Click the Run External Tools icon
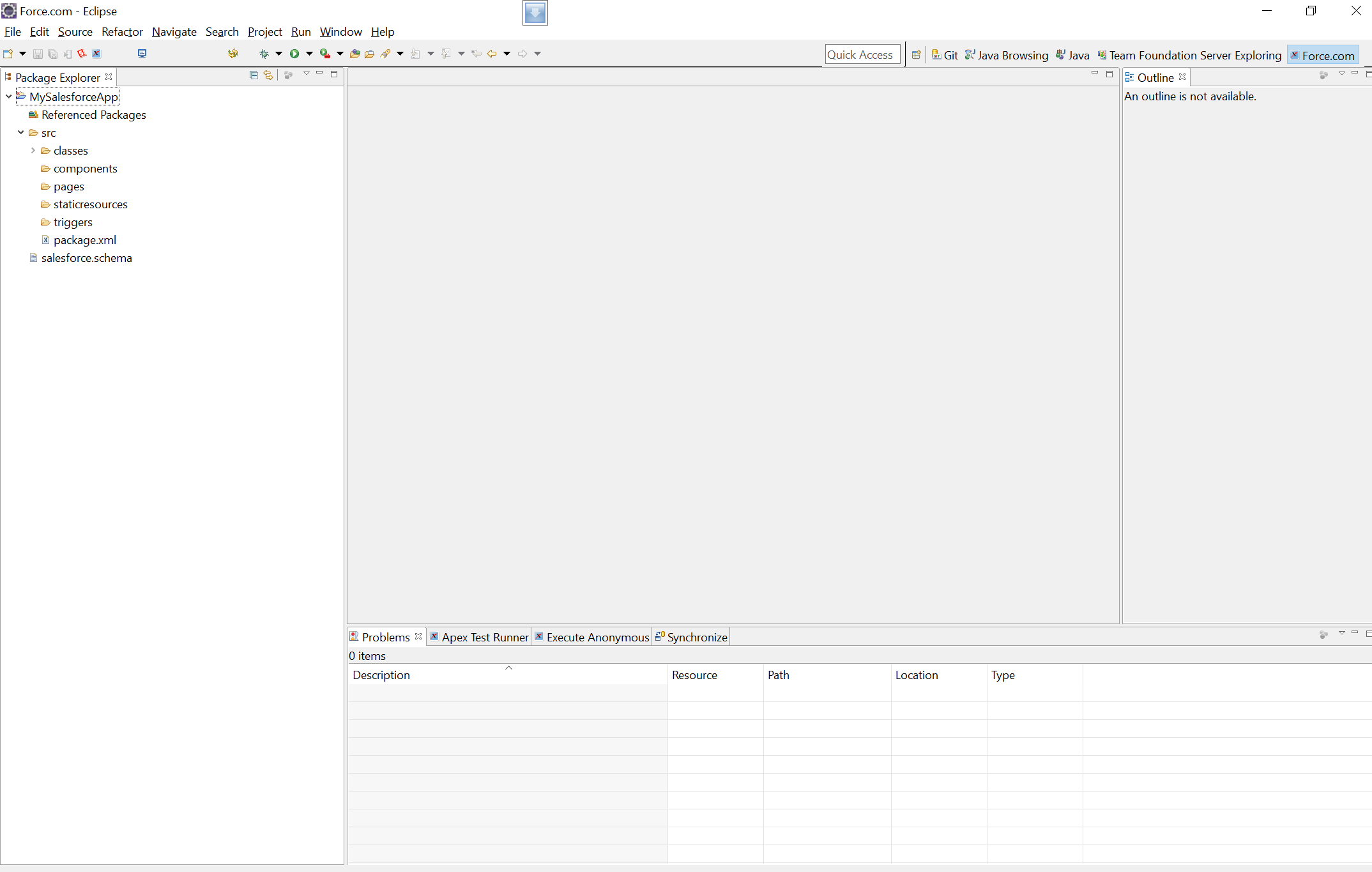This screenshot has height=872, width=1372. [325, 54]
